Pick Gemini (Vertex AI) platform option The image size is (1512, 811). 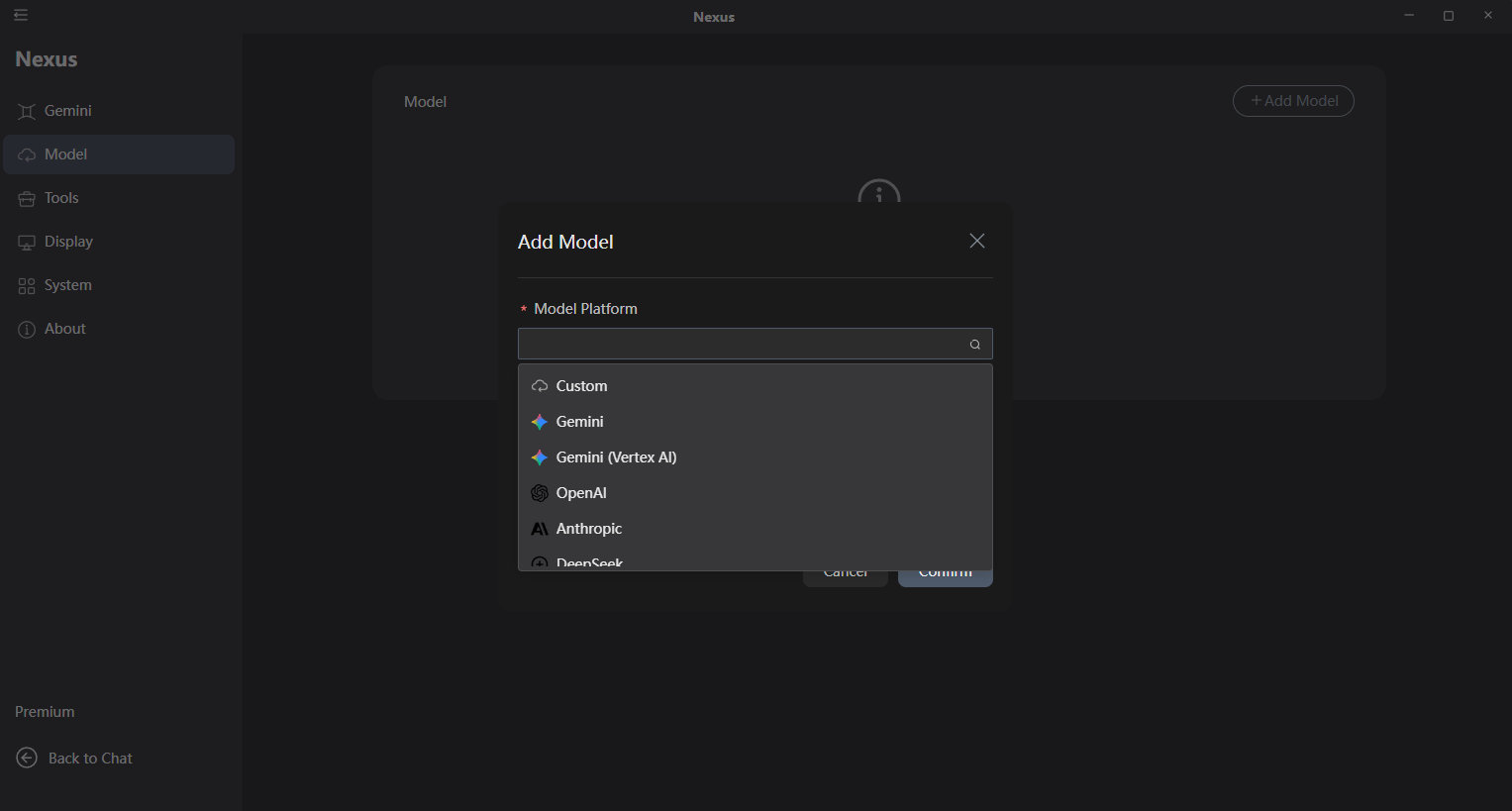(x=616, y=456)
